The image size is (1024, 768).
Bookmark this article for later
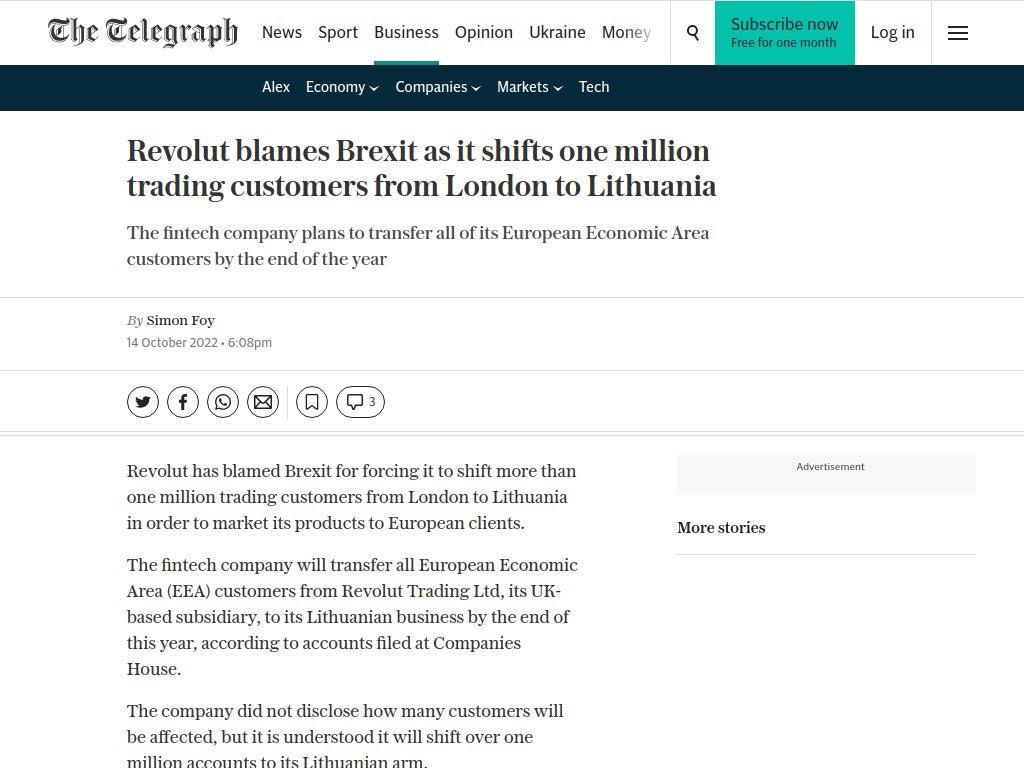(x=311, y=401)
